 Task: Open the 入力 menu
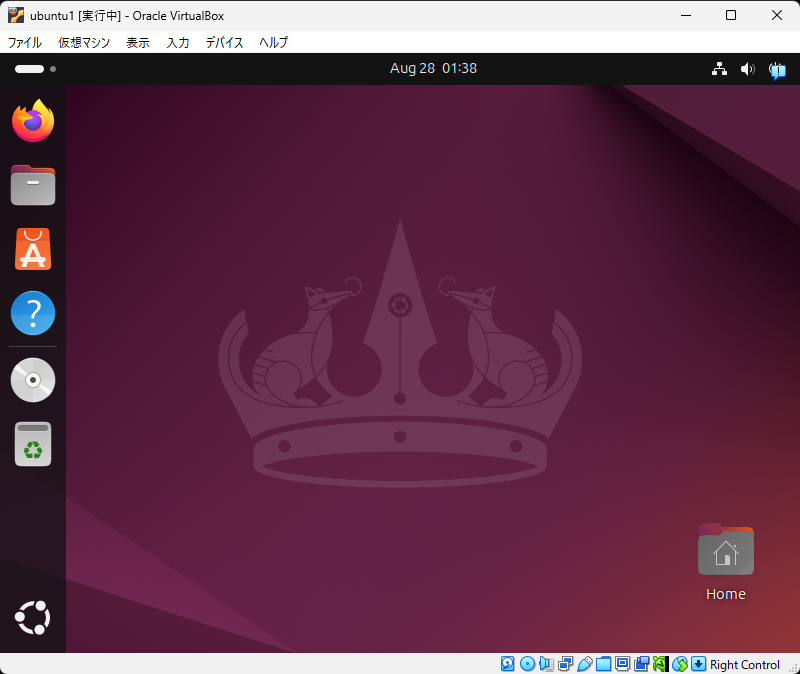[178, 42]
